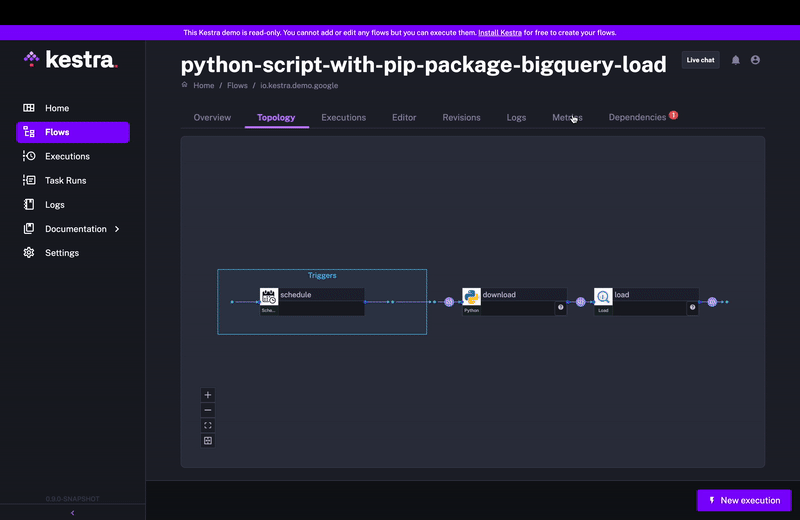Toggle the graph layout orientation button
Screen dimensions: 800x520
click(x=208, y=441)
